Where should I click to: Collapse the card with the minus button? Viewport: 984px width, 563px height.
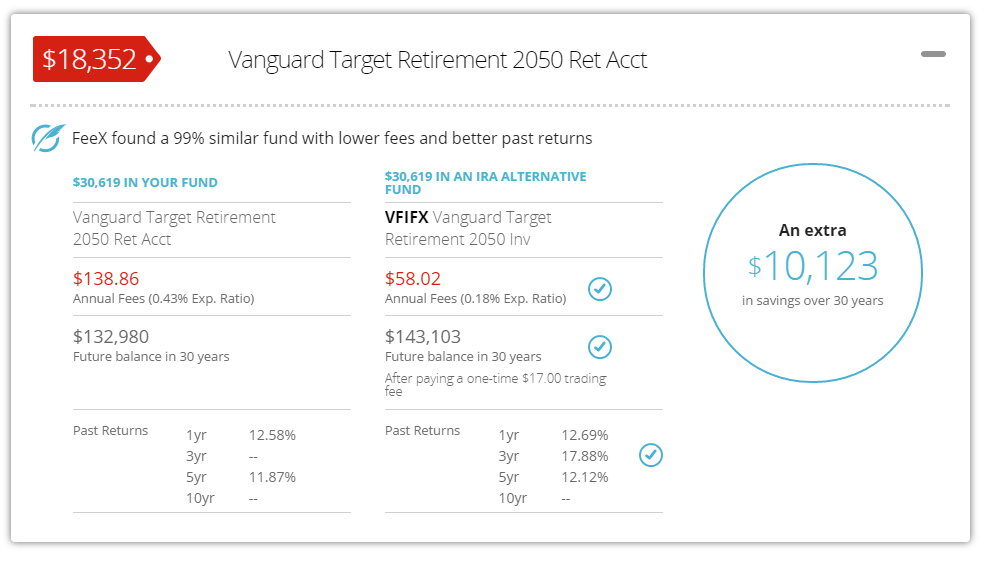(933, 54)
